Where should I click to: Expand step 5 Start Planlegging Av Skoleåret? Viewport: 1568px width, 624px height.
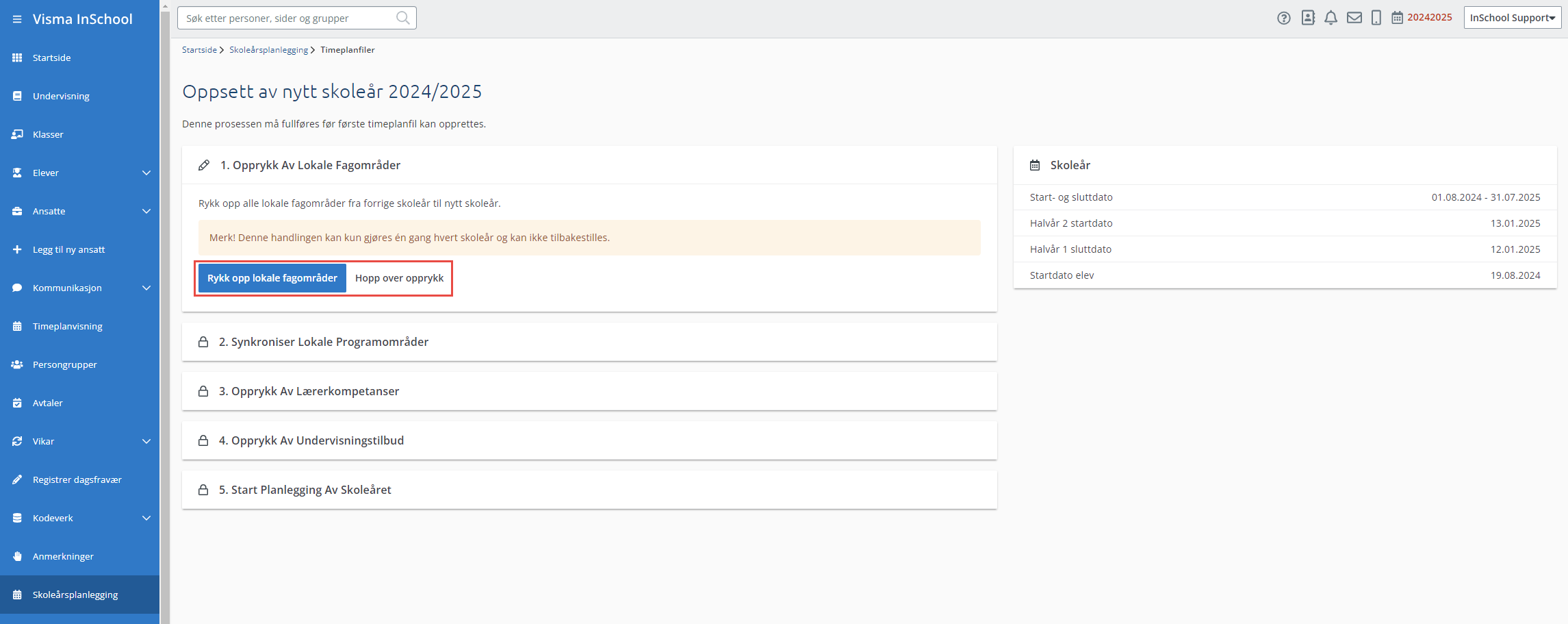pos(589,490)
